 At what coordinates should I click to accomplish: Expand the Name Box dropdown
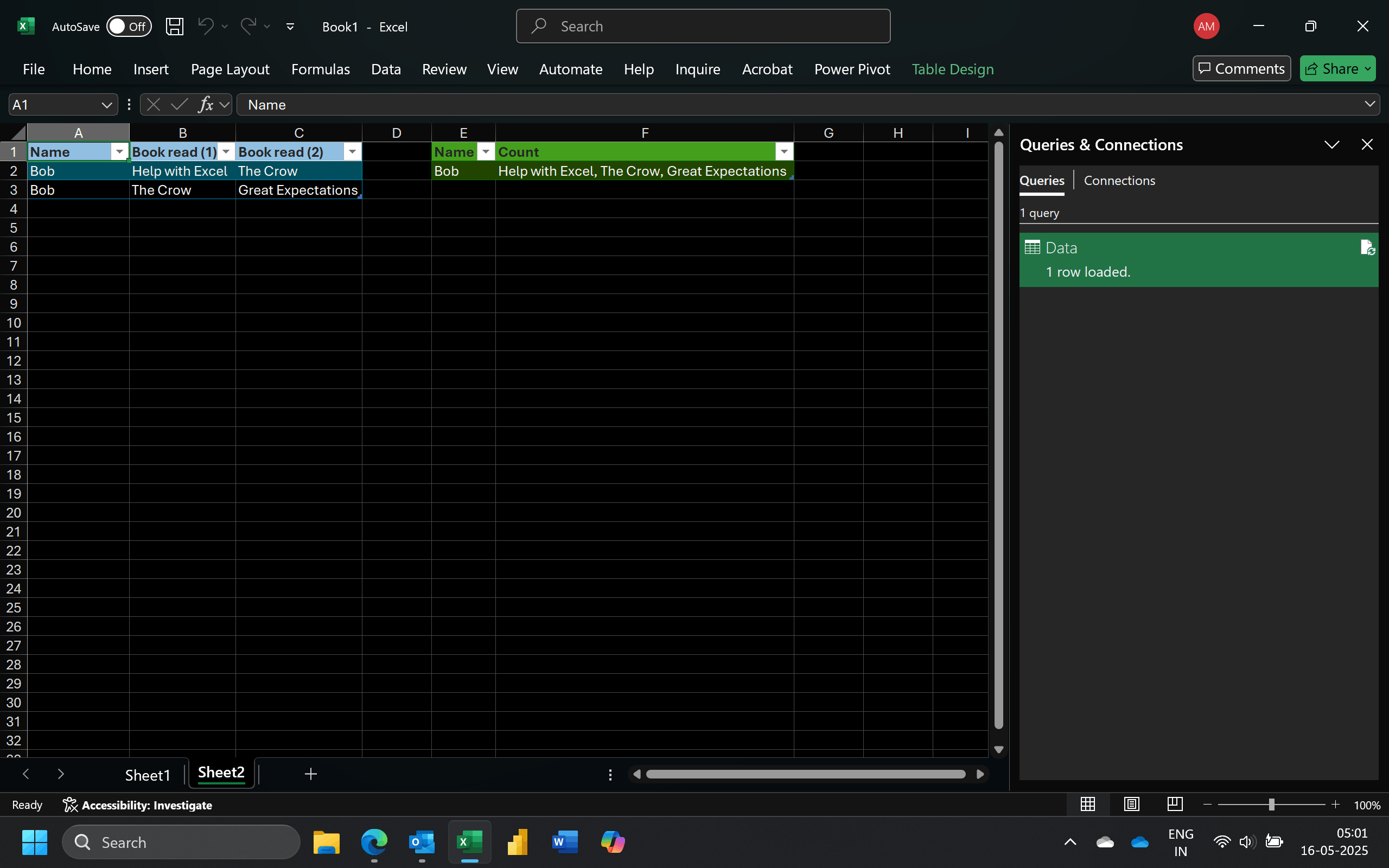coord(106,105)
